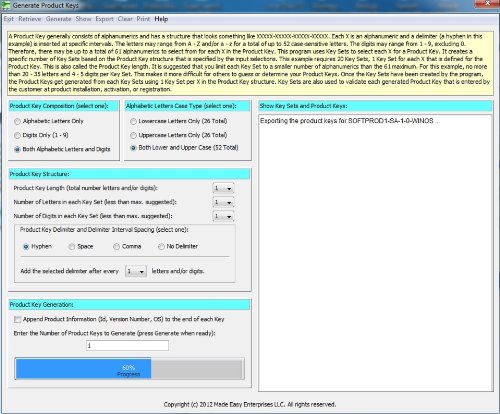
Task: Click the Product Key Composition header
Action: pyautogui.click(x=63, y=106)
